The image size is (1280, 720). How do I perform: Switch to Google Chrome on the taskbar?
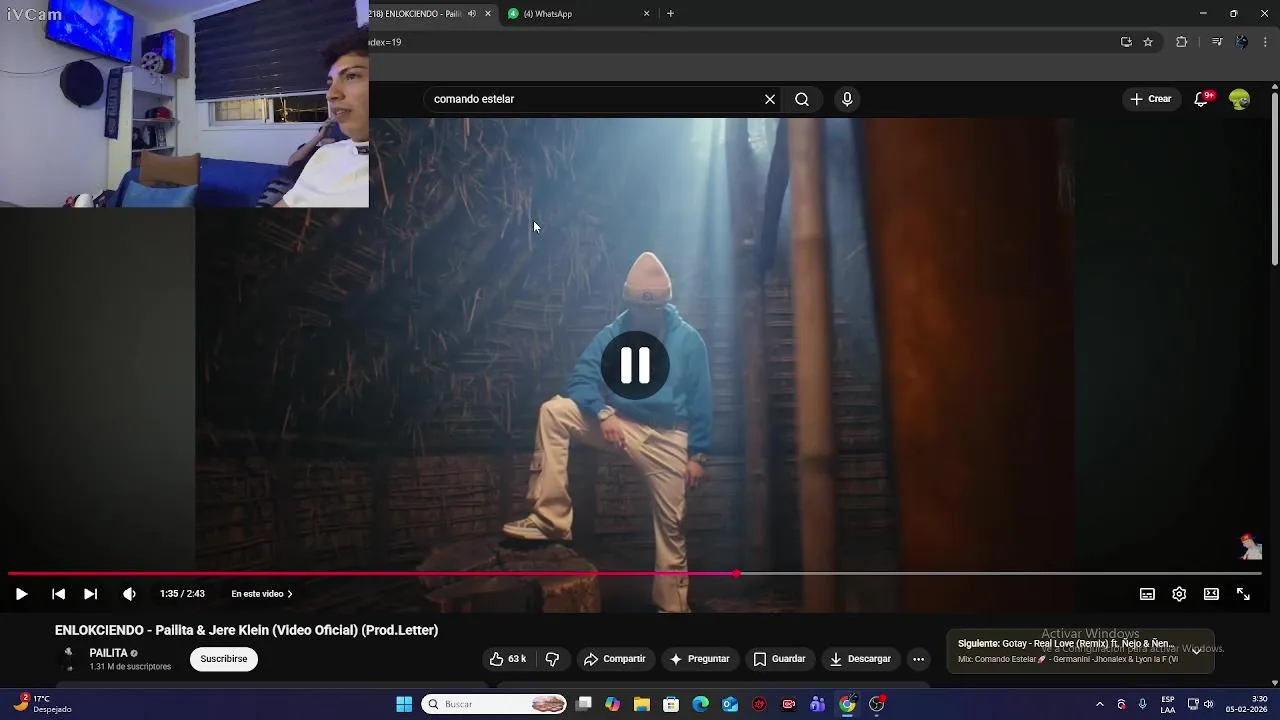click(x=847, y=705)
